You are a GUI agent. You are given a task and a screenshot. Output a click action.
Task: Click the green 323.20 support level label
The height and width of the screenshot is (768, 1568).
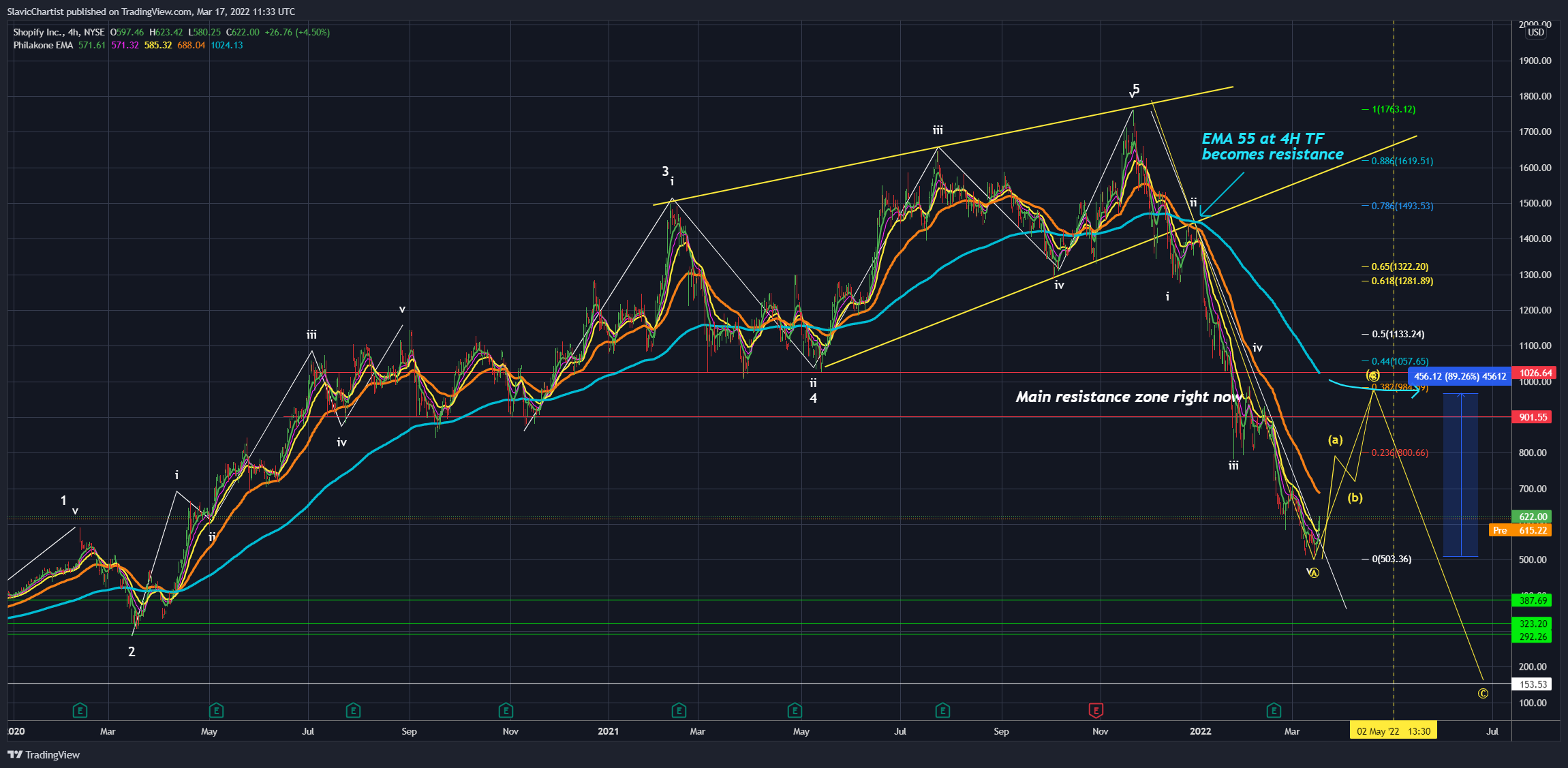[x=1532, y=624]
